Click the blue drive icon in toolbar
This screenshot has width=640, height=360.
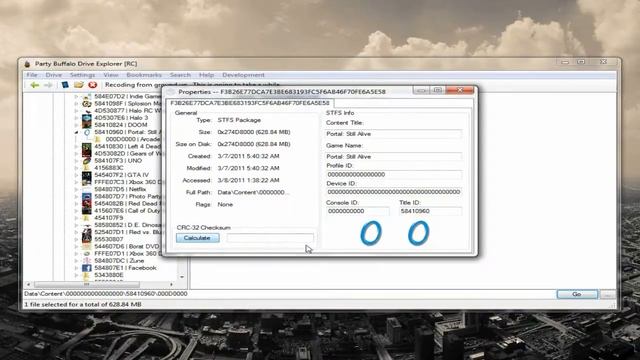(65, 85)
